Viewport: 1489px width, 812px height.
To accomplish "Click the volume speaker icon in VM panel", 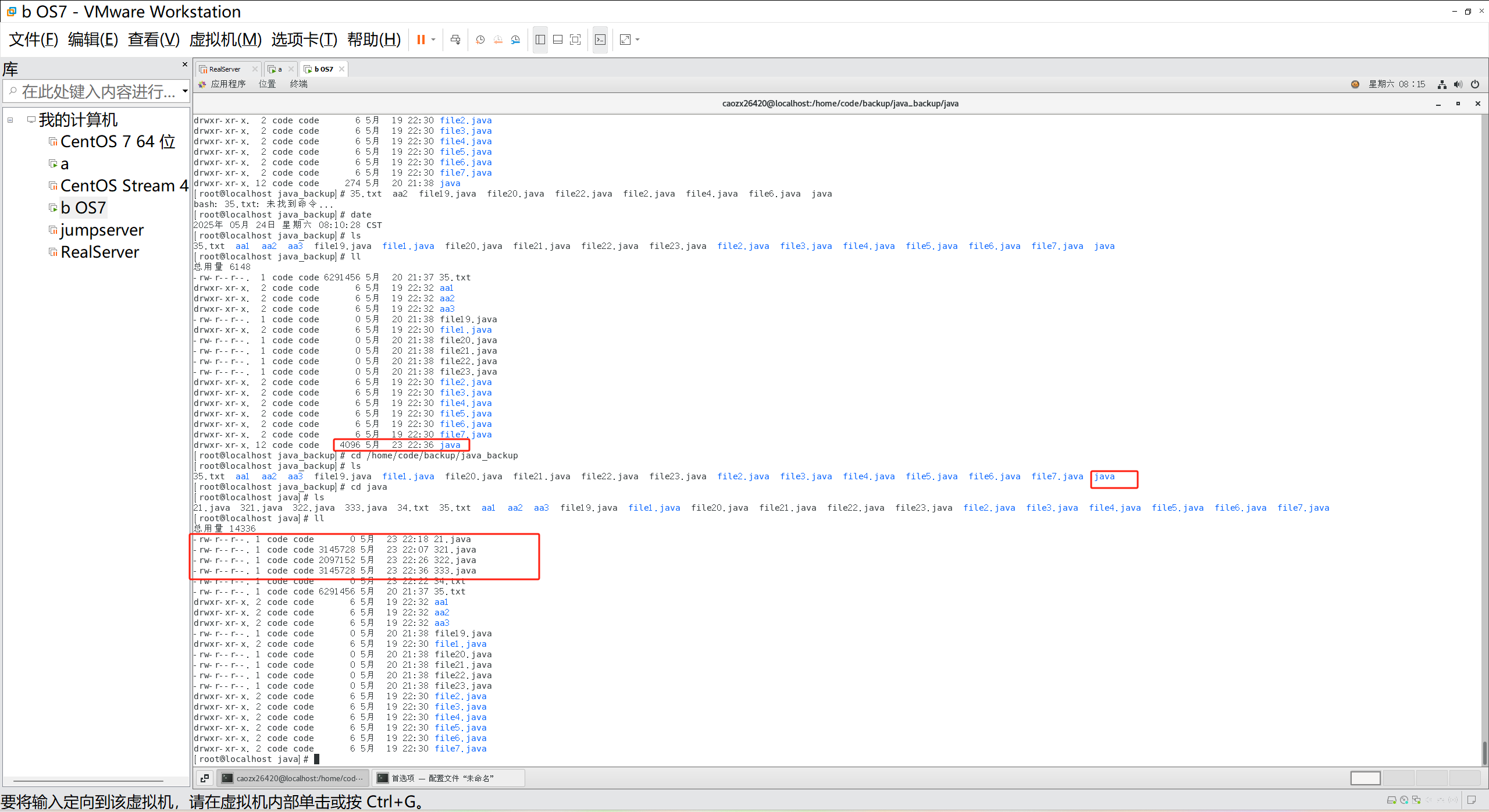I will point(1458,84).
